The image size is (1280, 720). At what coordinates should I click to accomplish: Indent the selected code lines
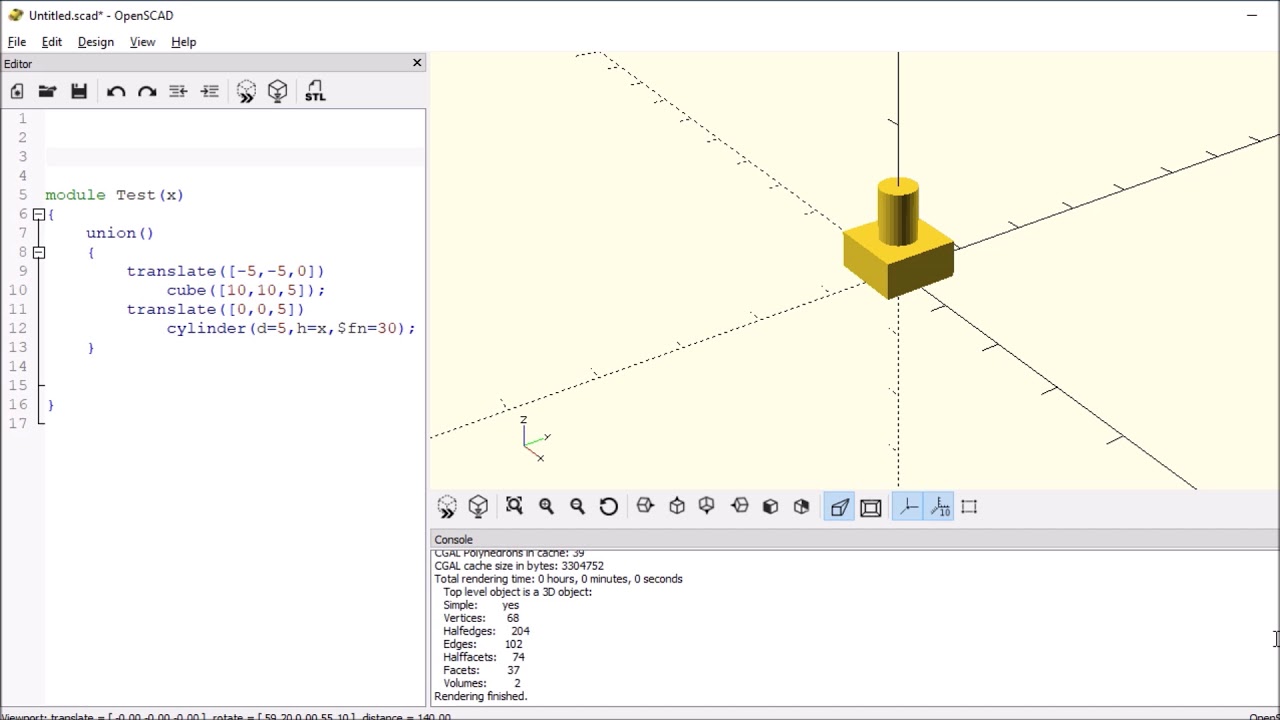coord(210,92)
